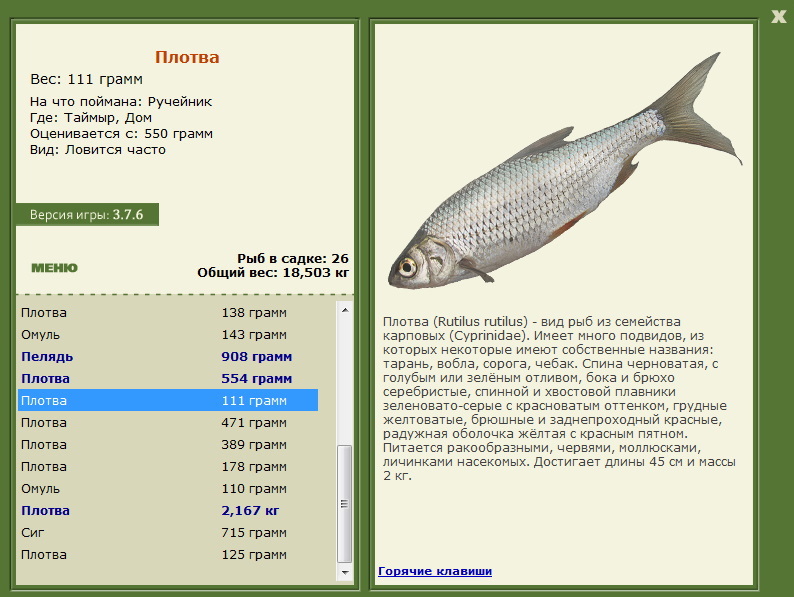Select the Омуль 110 грамм row
This screenshot has width=794, height=597.
coord(168,489)
